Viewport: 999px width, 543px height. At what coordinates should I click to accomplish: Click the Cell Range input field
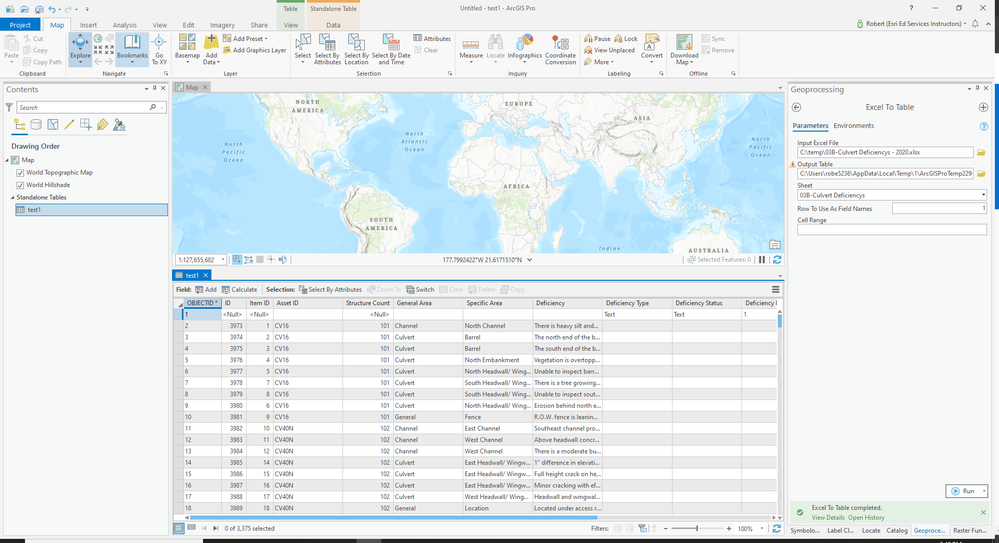click(891, 229)
